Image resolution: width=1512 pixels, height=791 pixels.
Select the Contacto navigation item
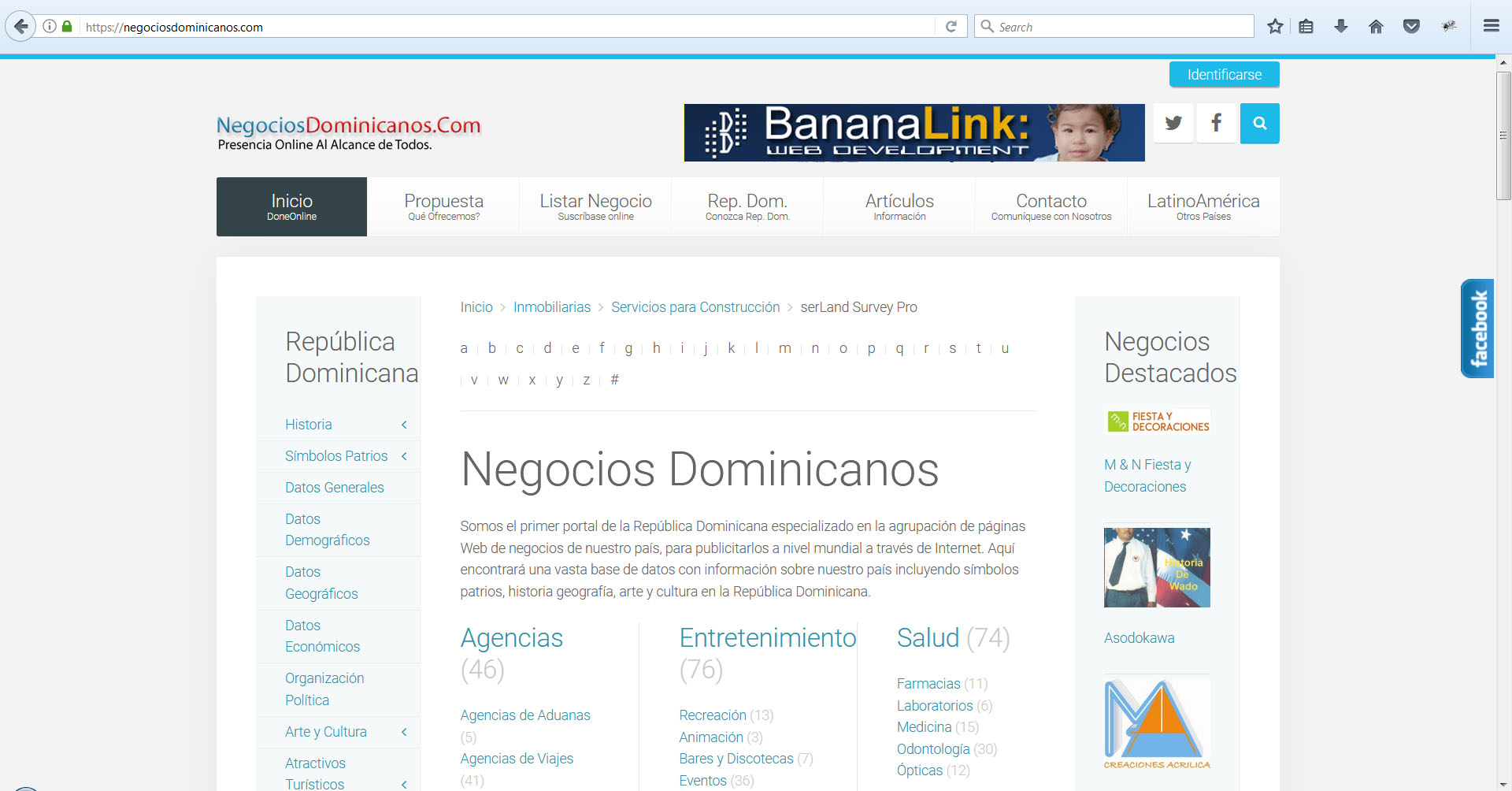point(1051,206)
